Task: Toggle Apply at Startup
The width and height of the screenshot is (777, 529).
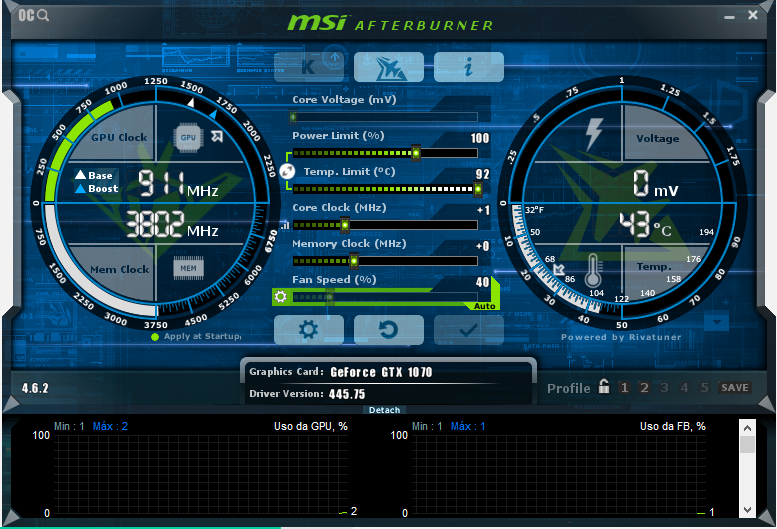Action: pos(197,336)
